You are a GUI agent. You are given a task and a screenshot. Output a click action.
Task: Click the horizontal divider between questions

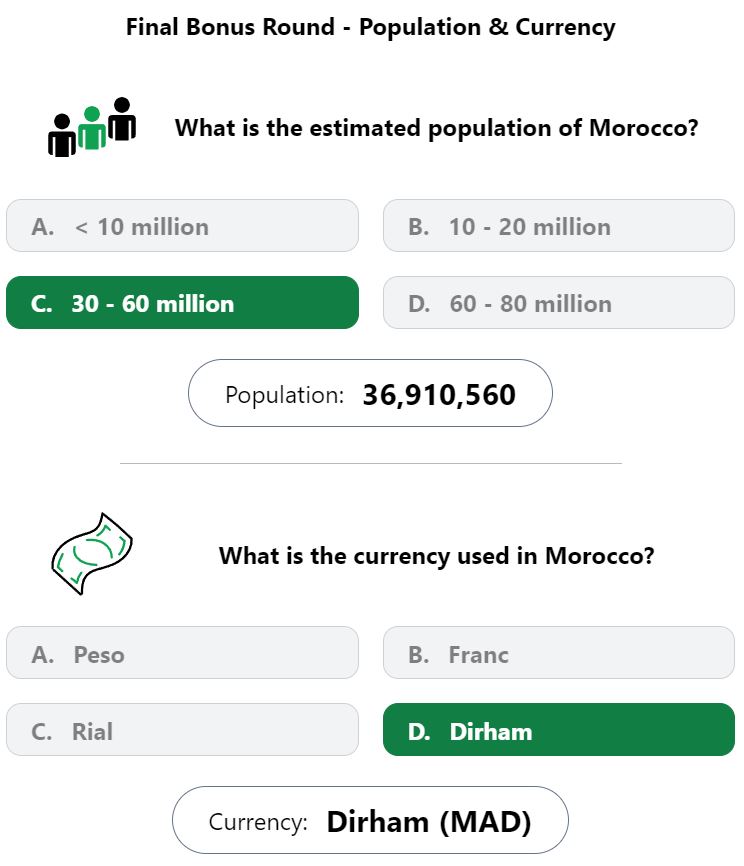(x=371, y=463)
